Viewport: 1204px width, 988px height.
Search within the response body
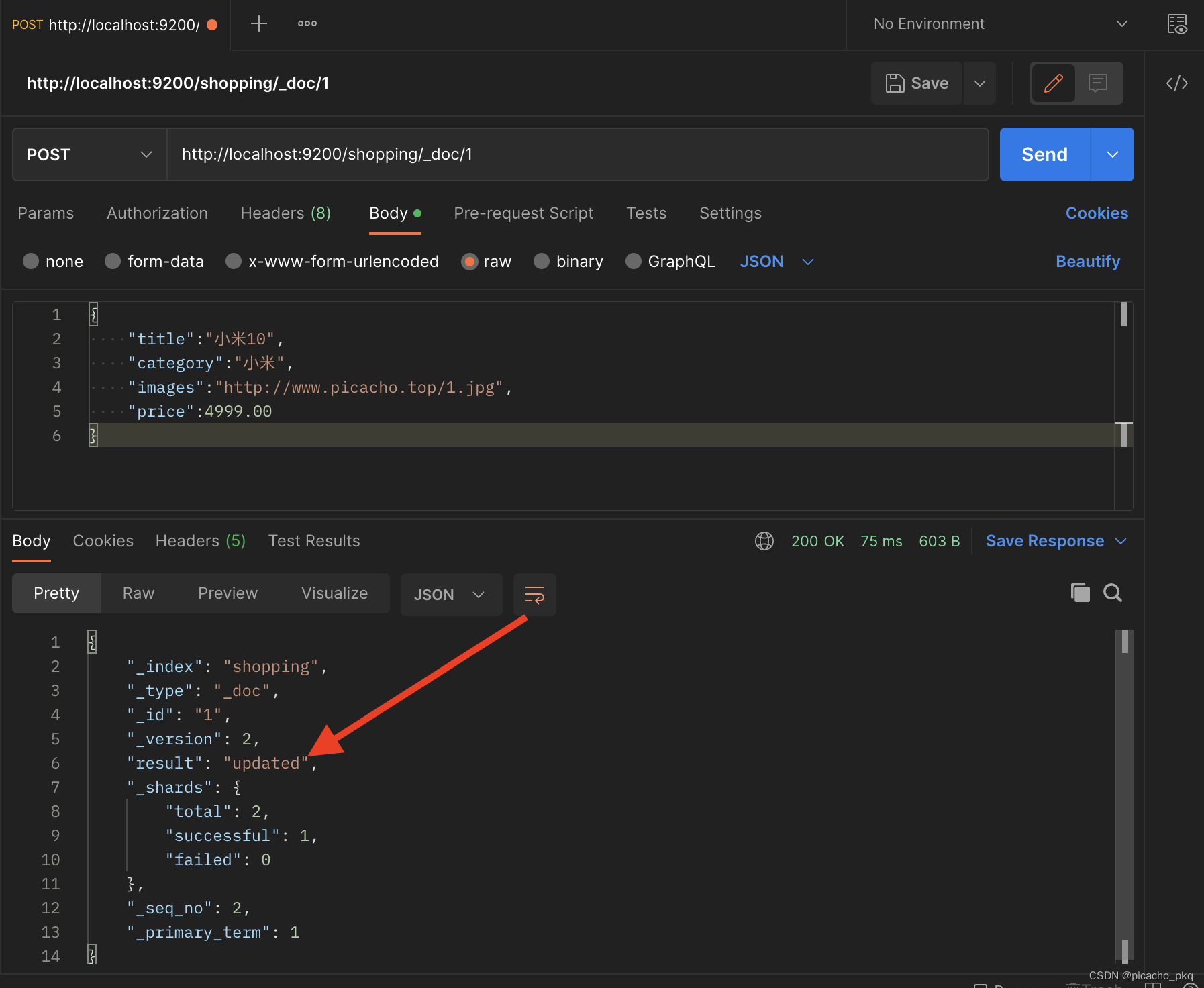(1113, 593)
